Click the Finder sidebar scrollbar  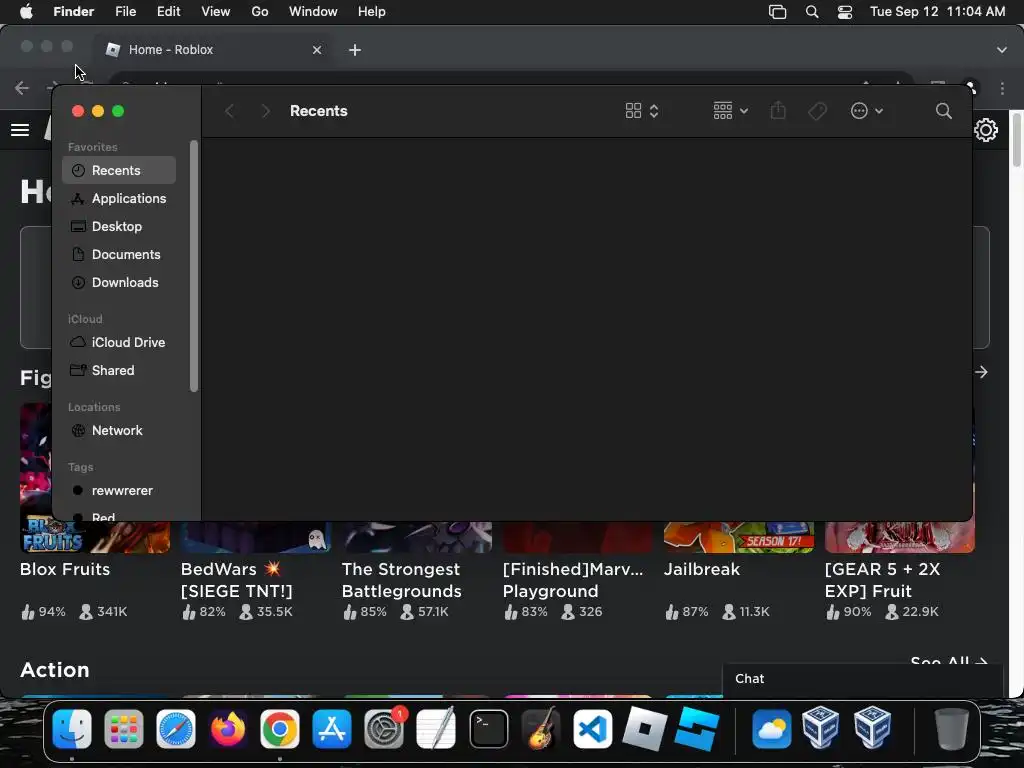point(193,266)
